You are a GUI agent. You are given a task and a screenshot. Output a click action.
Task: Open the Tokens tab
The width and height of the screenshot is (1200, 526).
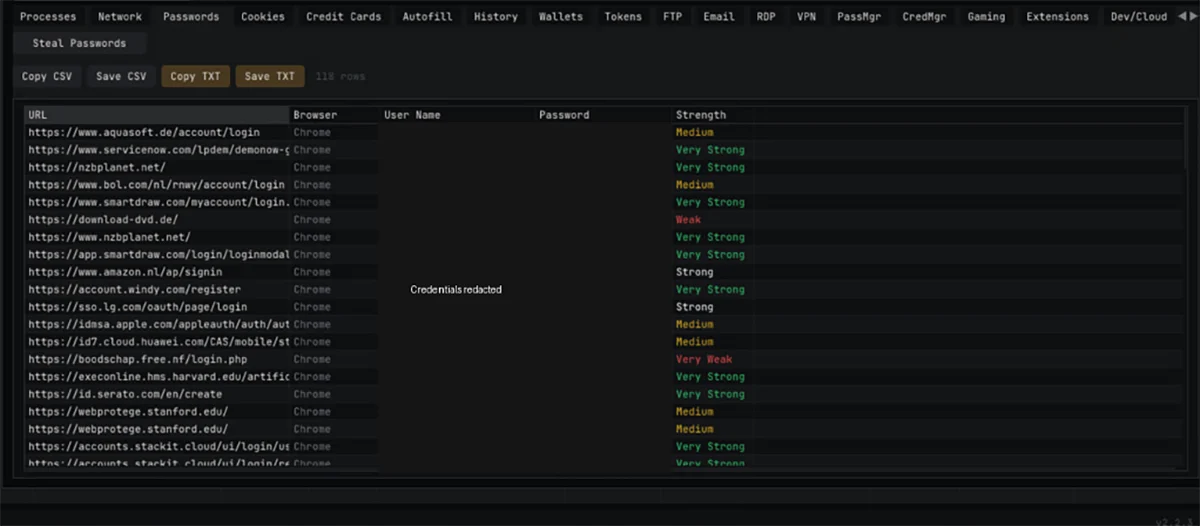(623, 16)
